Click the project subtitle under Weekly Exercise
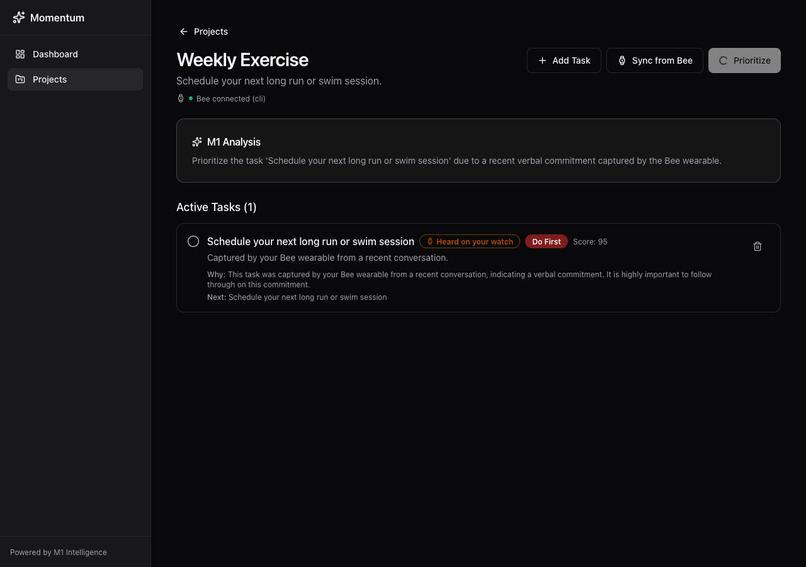This screenshot has width=806, height=567. point(279,81)
